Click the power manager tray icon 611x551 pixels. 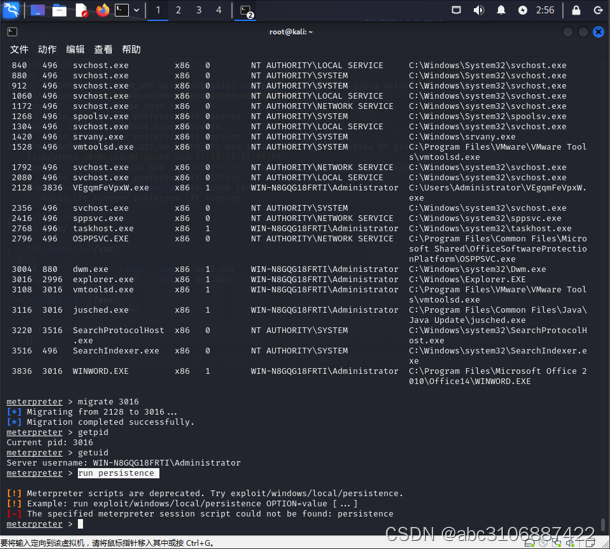(x=523, y=10)
